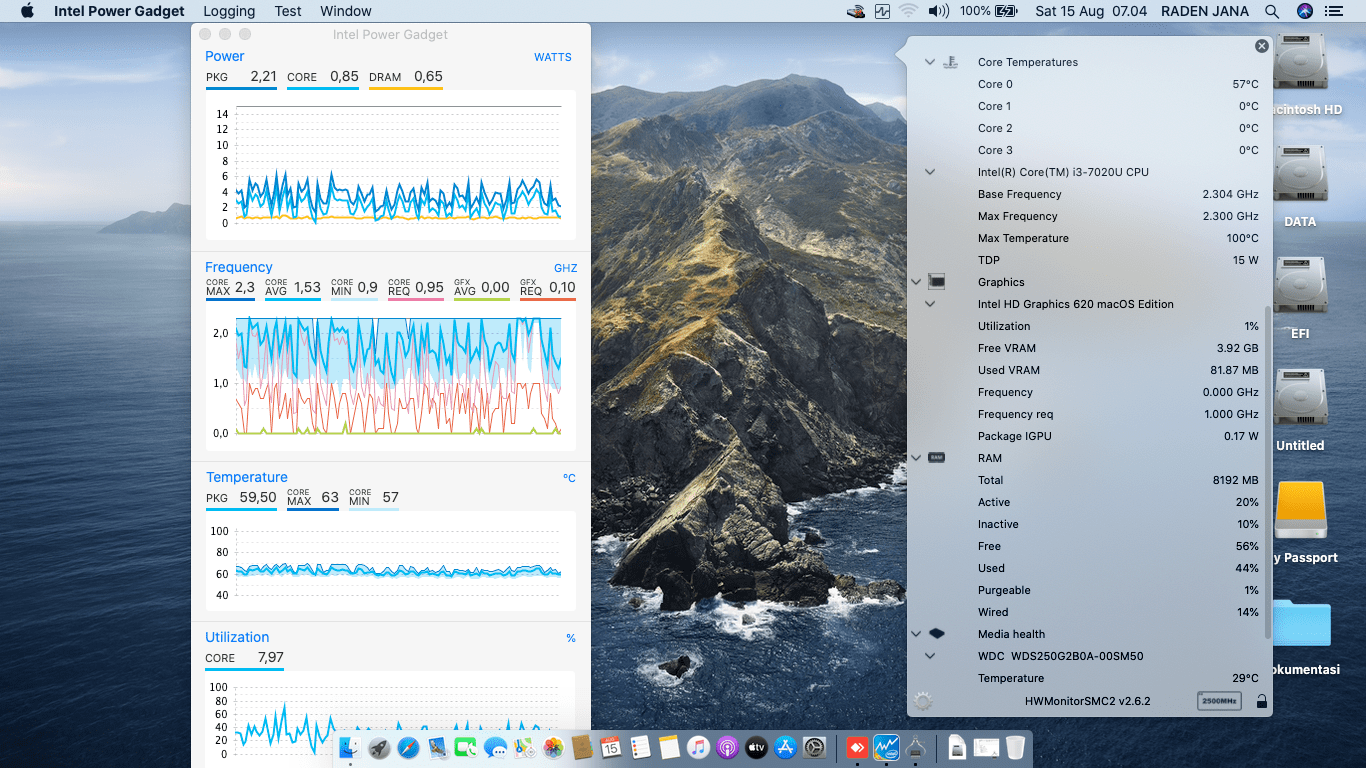The width and height of the screenshot is (1366, 768).
Task: Click the 2500MHz chip icon in HWMonitor
Action: 1219,701
